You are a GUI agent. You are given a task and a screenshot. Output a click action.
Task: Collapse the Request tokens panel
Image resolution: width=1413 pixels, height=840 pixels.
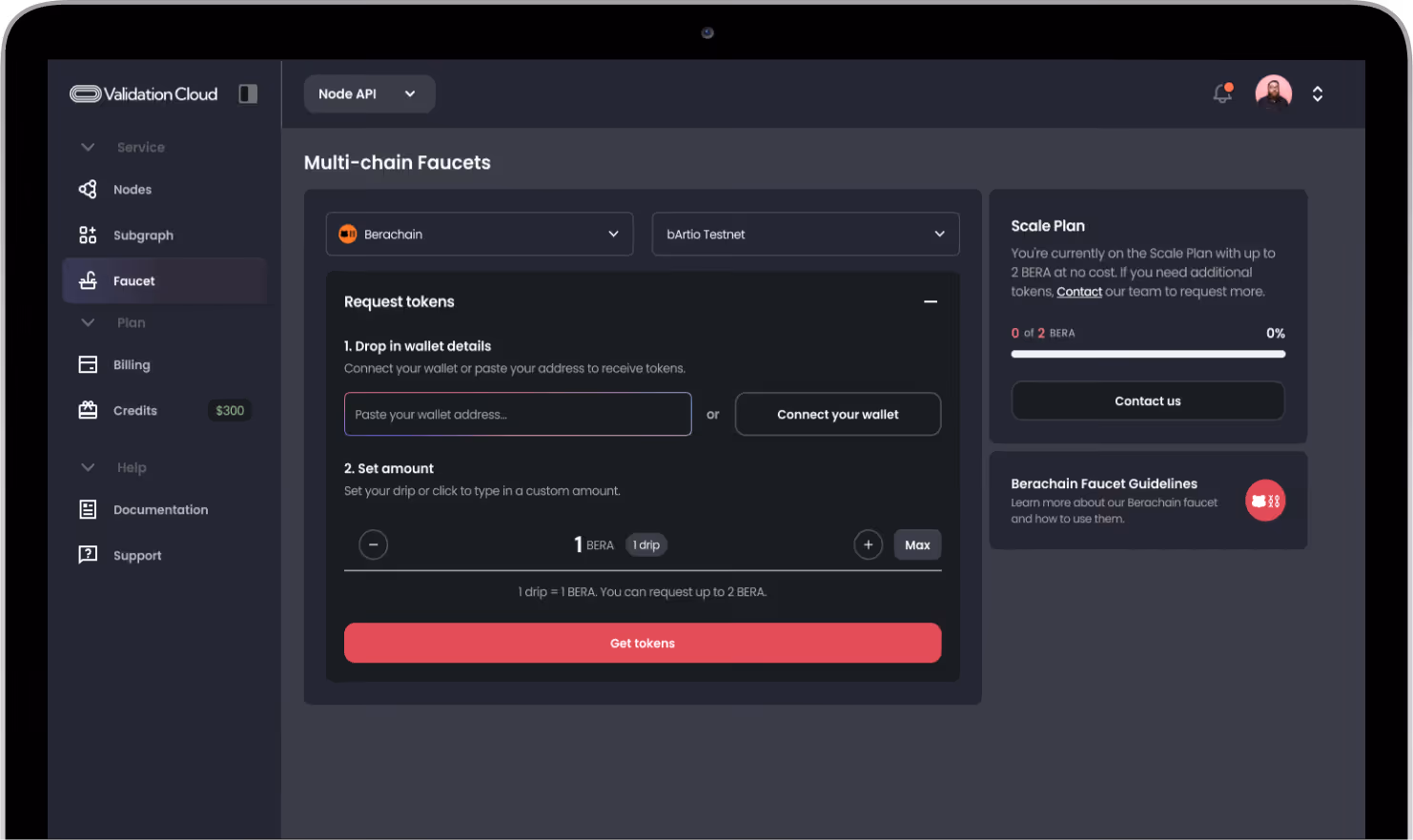click(931, 301)
